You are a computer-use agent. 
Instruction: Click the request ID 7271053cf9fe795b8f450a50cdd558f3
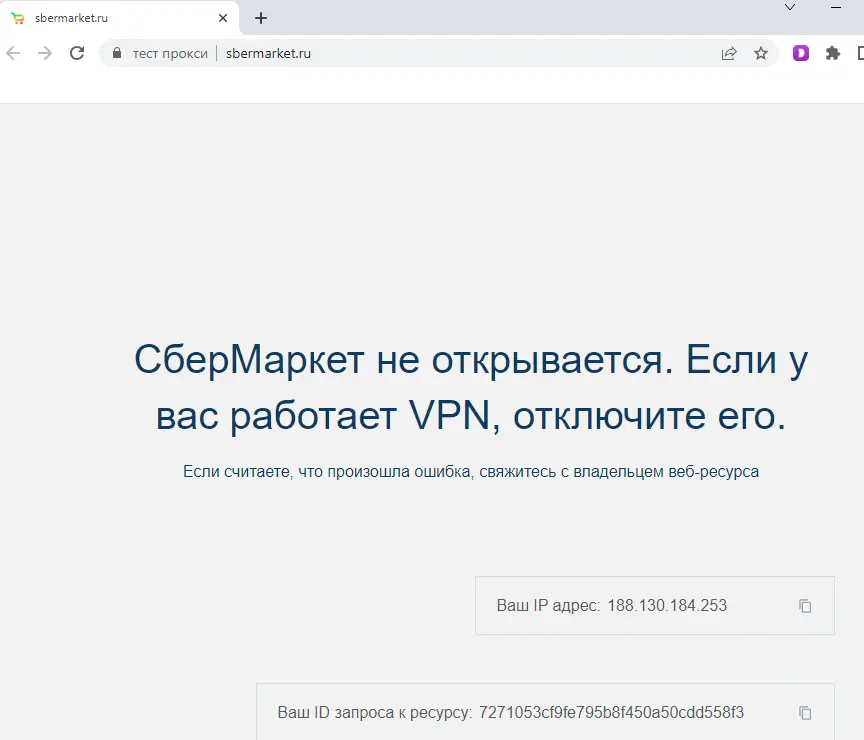[611, 712]
